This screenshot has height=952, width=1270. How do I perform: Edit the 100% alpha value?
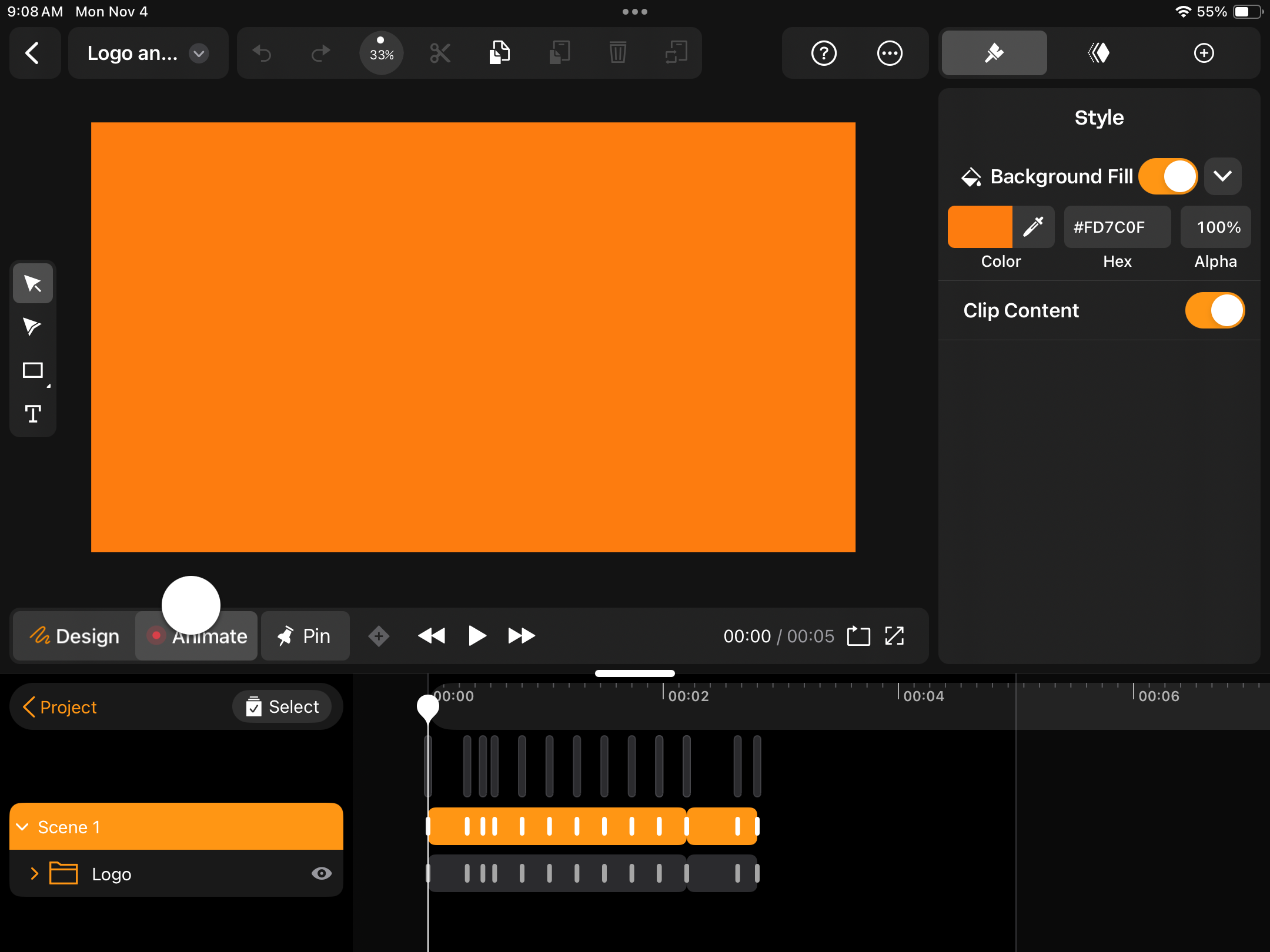tap(1215, 227)
